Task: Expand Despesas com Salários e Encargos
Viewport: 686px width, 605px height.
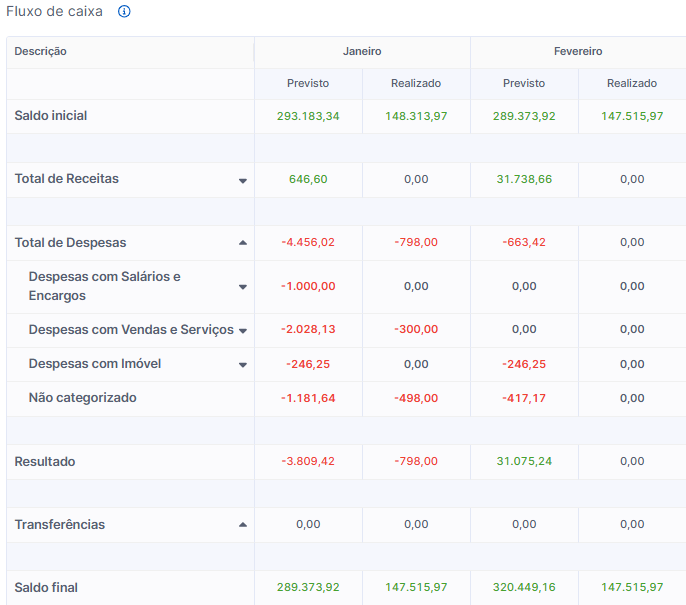Action: (x=243, y=287)
